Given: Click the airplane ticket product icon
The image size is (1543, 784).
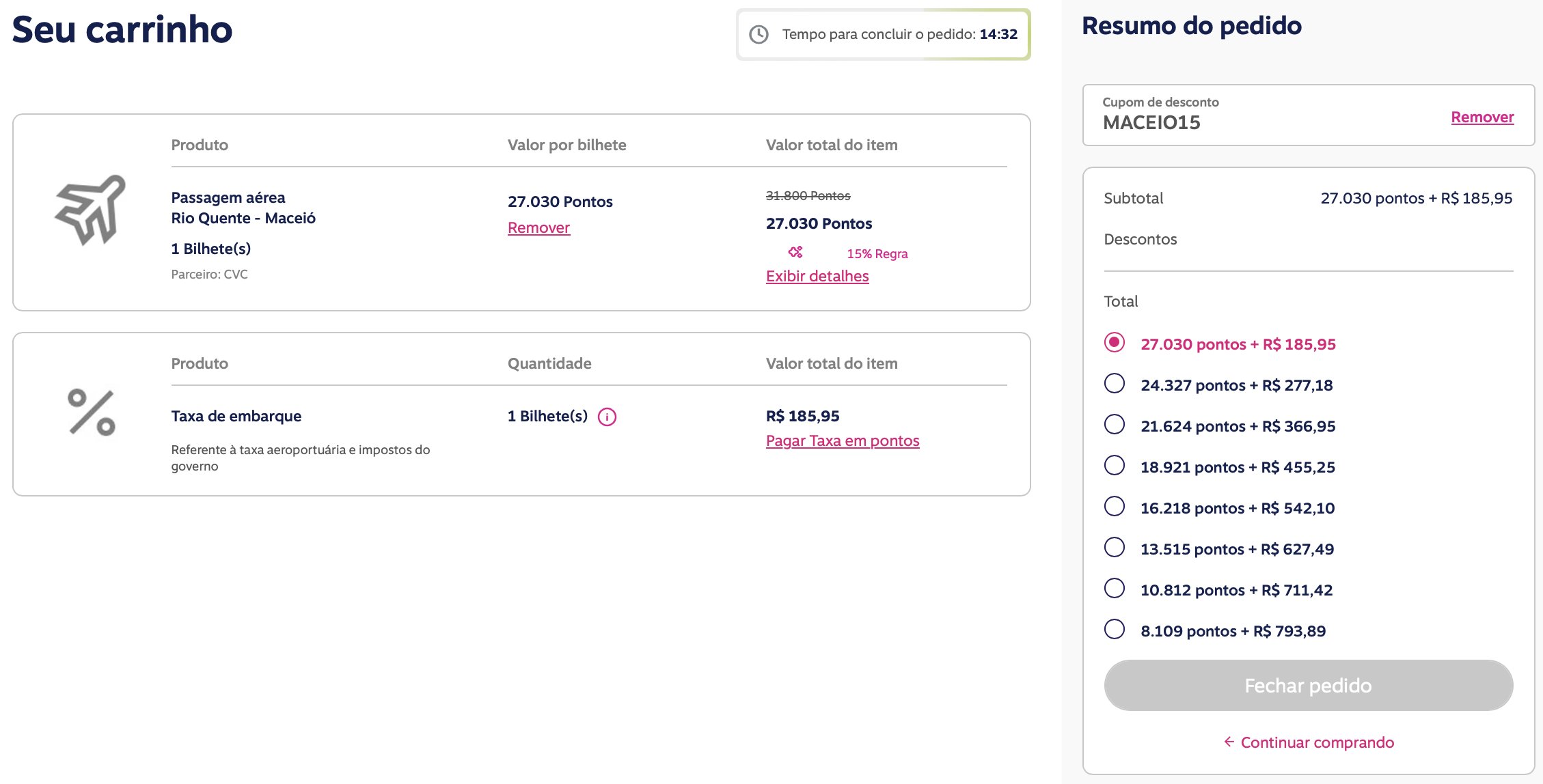Looking at the screenshot, I should pos(90,210).
